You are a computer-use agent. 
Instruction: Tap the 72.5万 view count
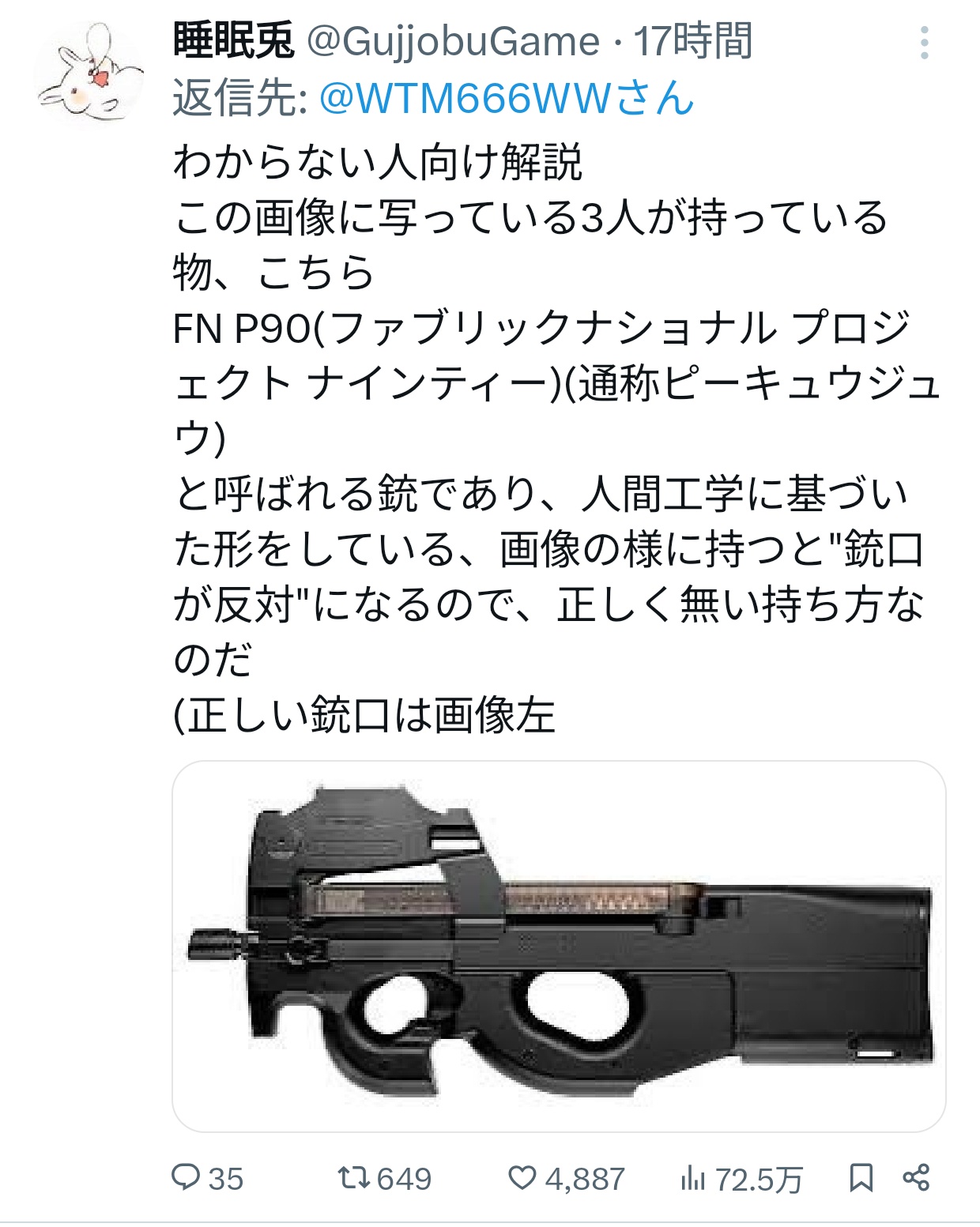(x=759, y=1180)
